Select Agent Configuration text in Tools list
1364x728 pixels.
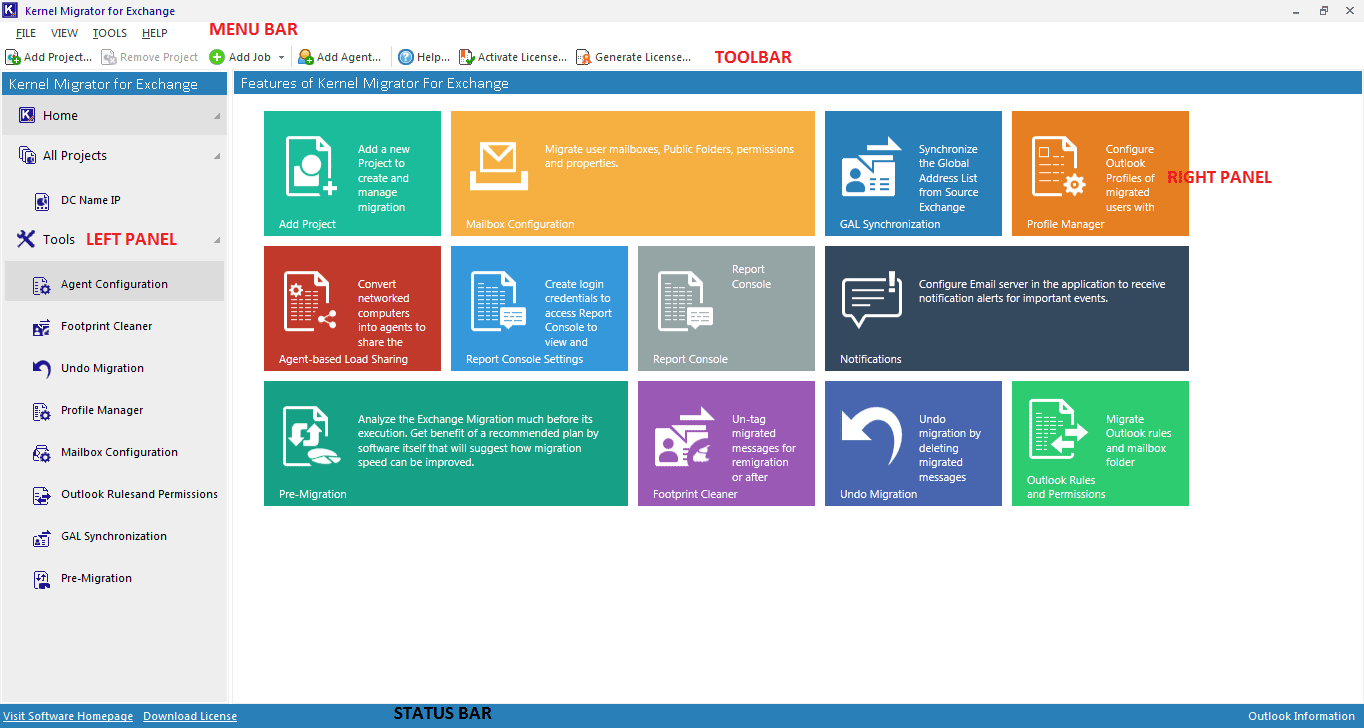tap(114, 284)
